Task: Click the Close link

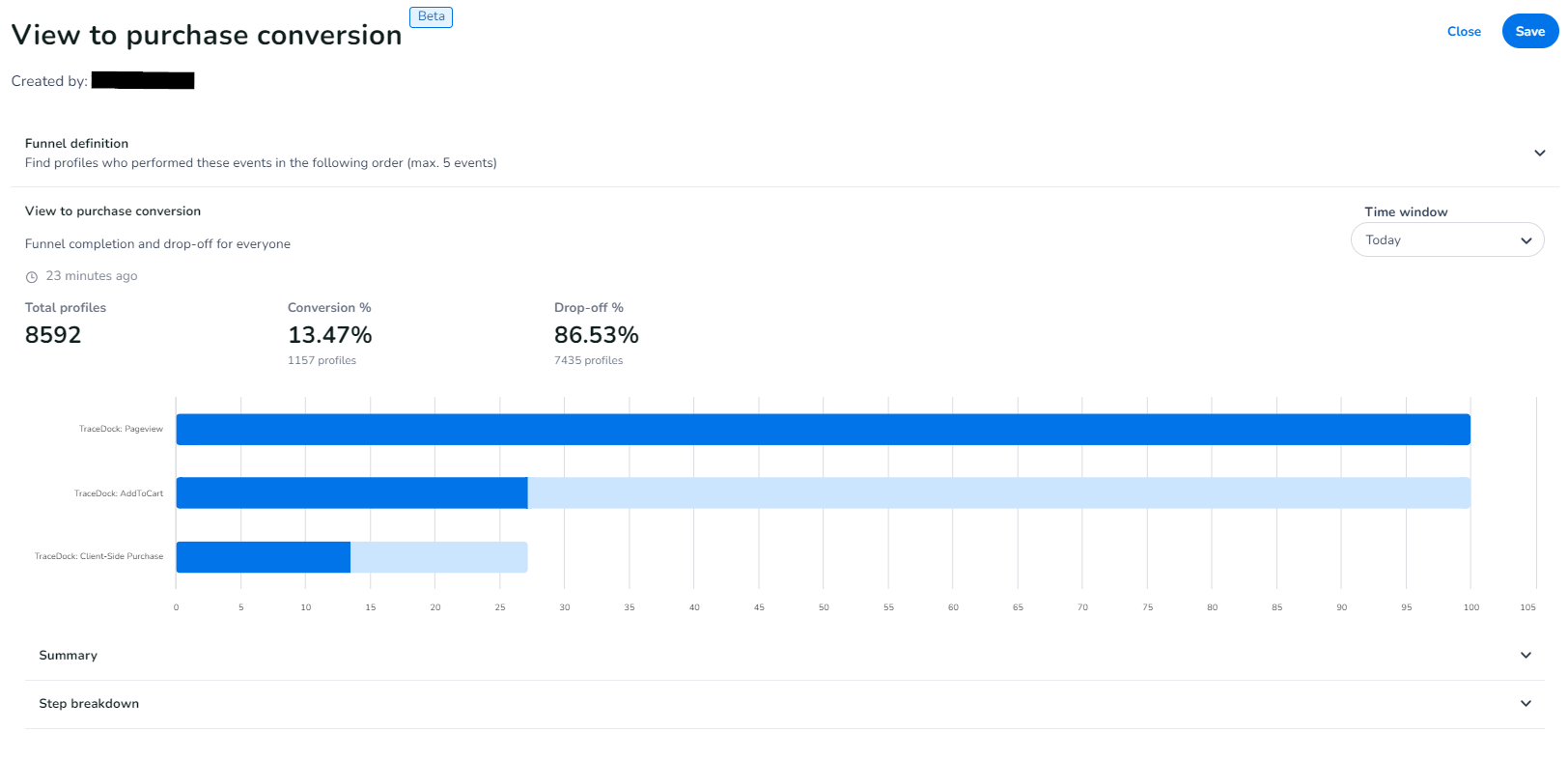Action: [x=1464, y=32]
